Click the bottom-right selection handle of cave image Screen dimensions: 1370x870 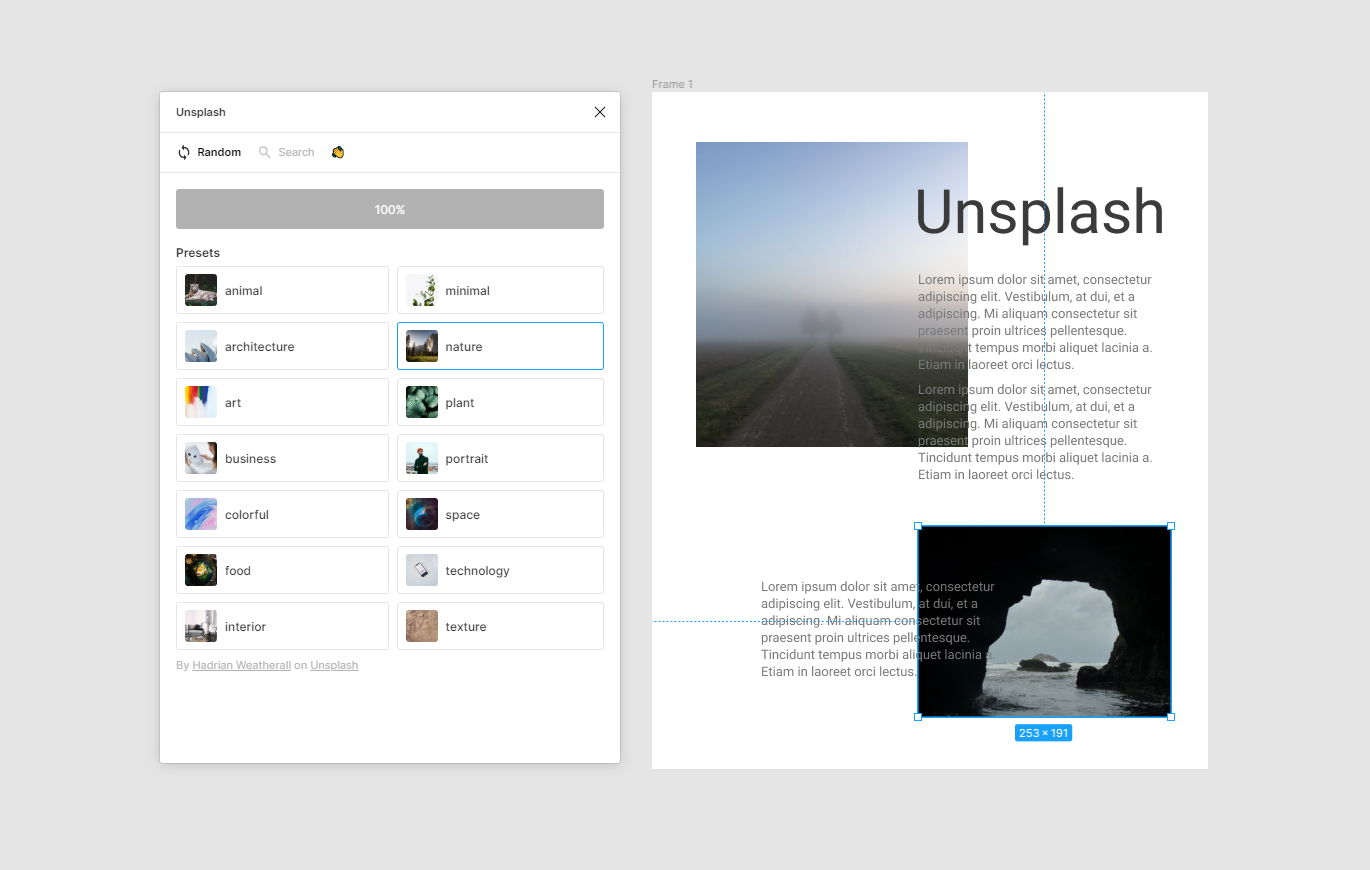pyautogui.click(x=1171, y=717)
